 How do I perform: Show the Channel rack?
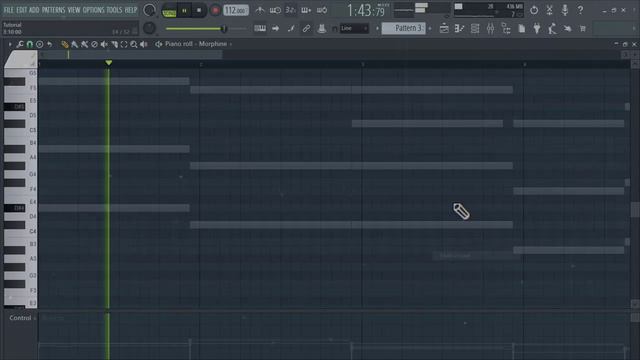[x=475, y=28]
